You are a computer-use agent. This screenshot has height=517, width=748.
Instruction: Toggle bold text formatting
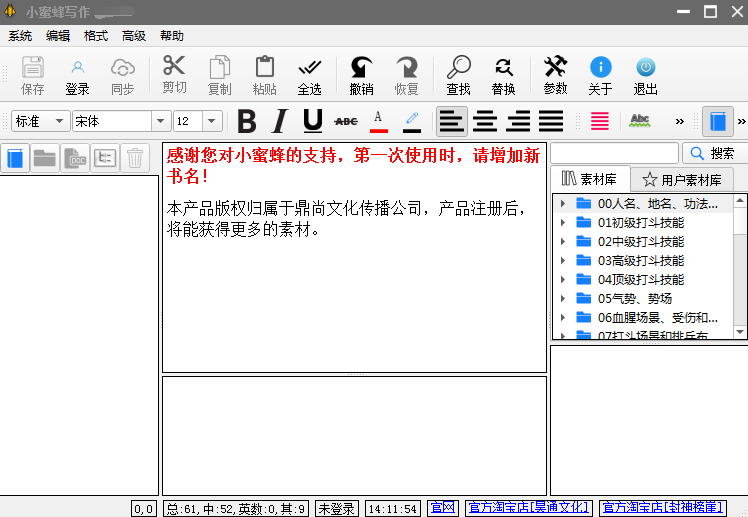pos(247,121)
